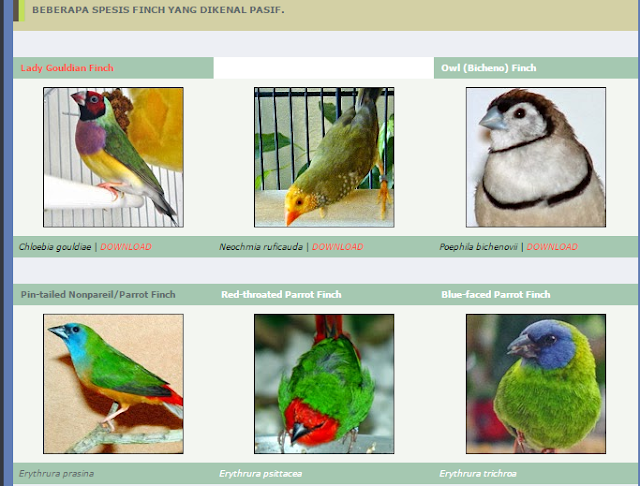
Task: Open the Lady Gouldian Finch heading link
Action: pyautogui.click(x=67, y=68)
